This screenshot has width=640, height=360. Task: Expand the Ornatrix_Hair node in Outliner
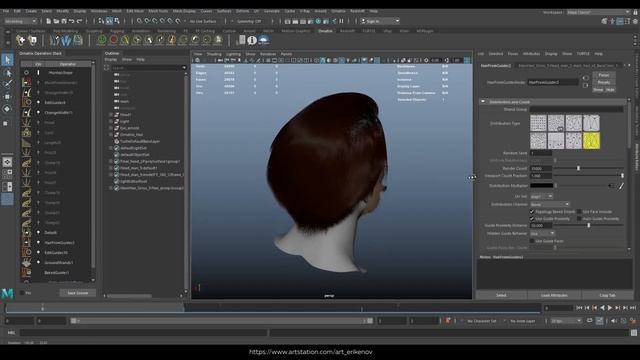click(111, 134)
